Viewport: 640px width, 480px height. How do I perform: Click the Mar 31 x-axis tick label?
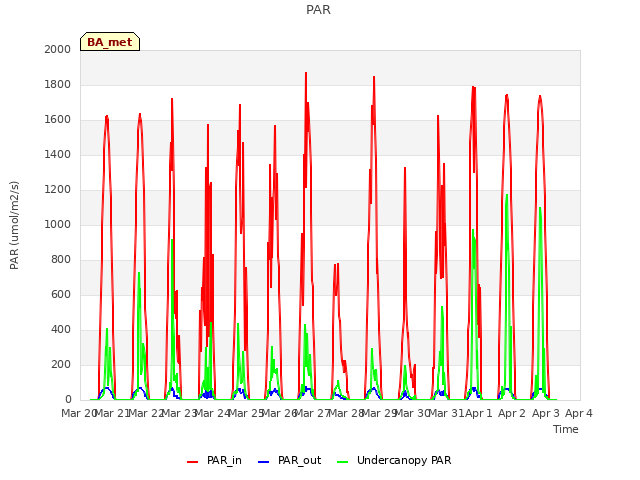446,413
